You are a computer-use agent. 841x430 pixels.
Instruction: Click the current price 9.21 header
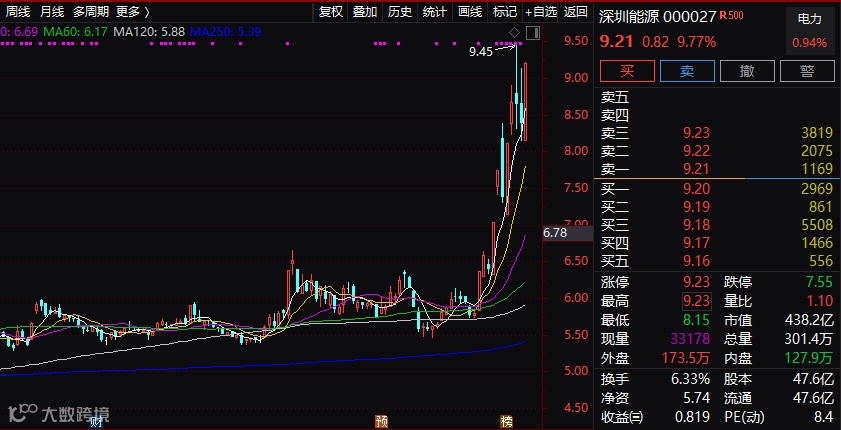[x=616, y=41]
